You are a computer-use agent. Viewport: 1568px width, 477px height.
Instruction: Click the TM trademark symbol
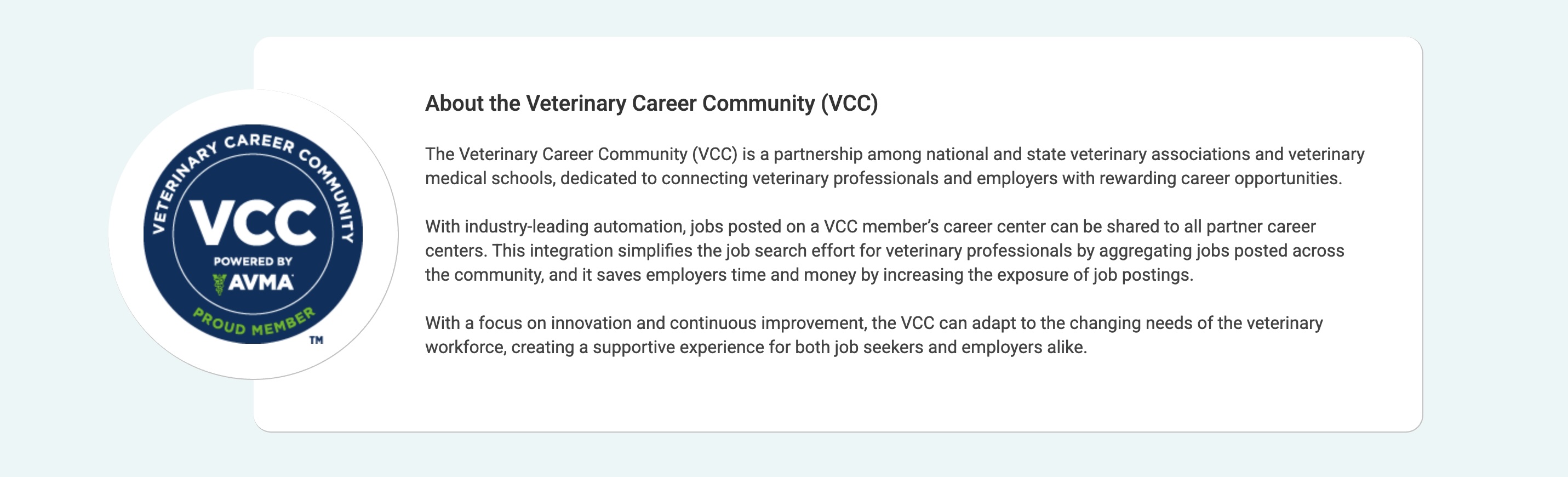(x=316, y=340)
